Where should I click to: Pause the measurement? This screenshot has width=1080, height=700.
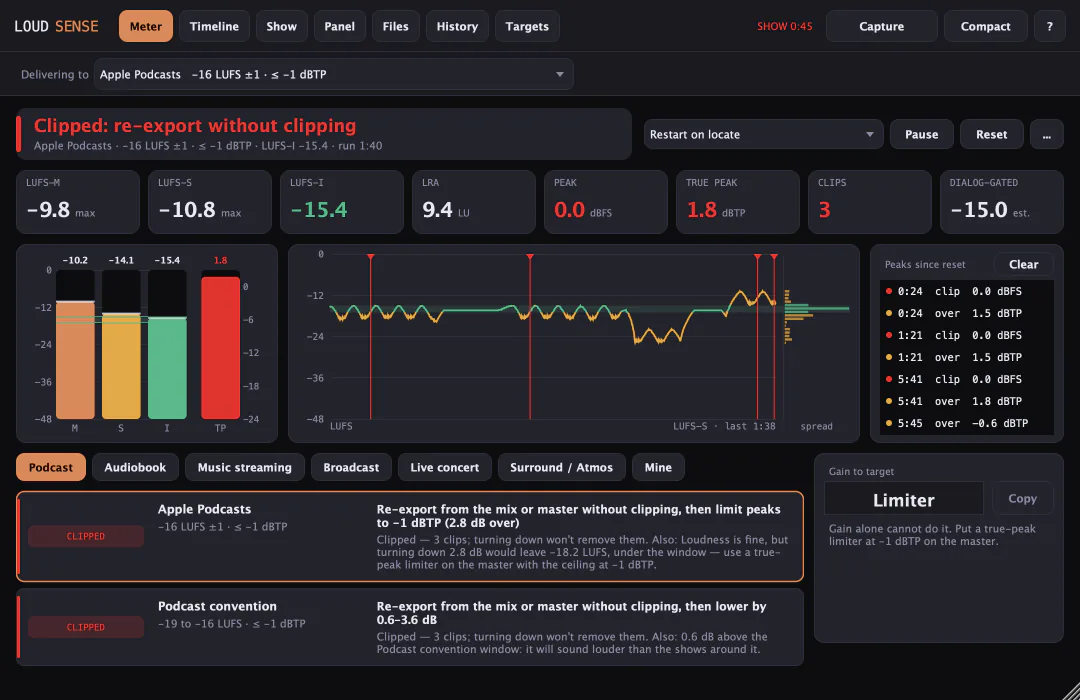tap(922, 134)
